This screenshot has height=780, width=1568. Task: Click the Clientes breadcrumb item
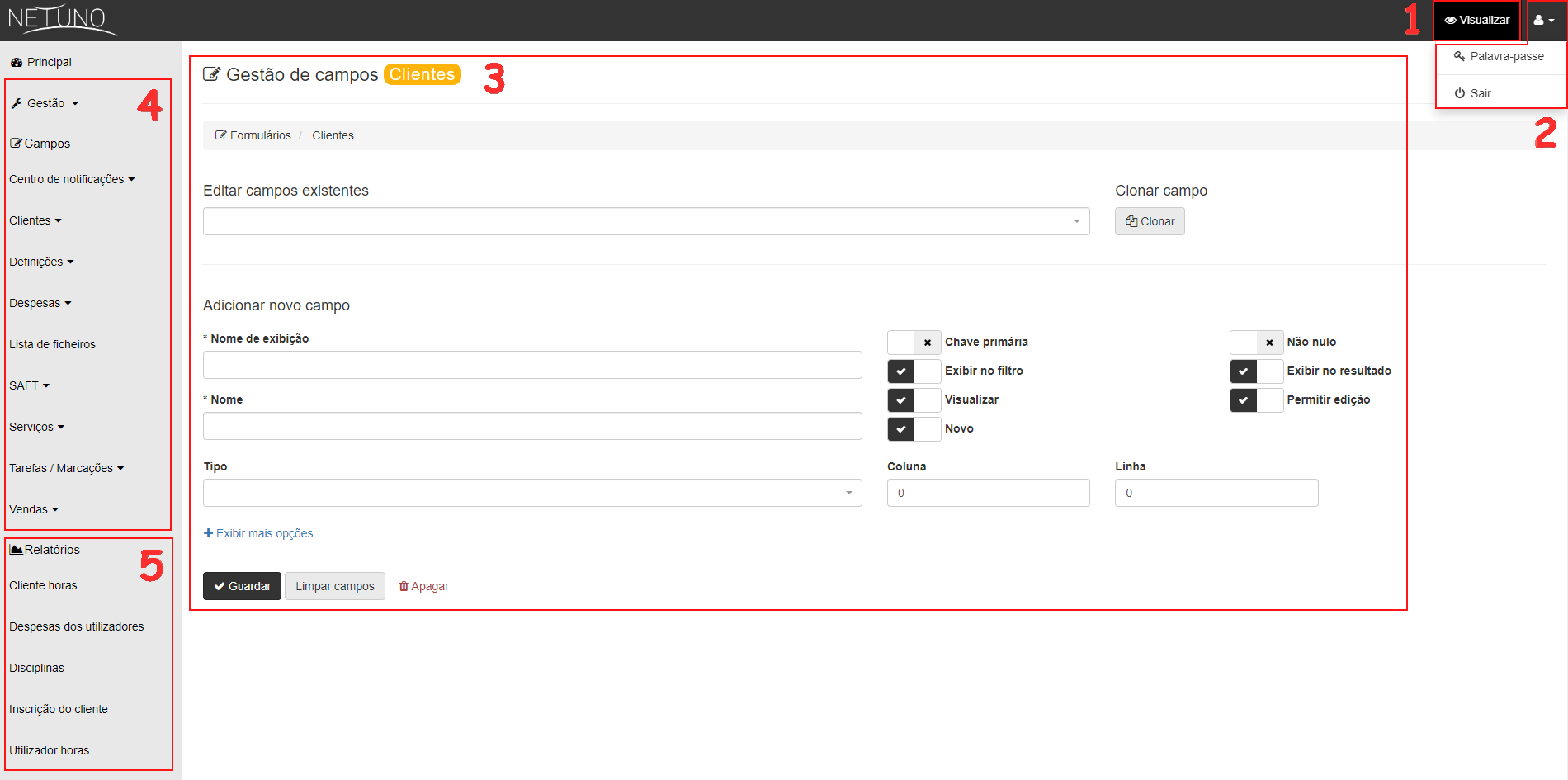(x=333, y=135)
